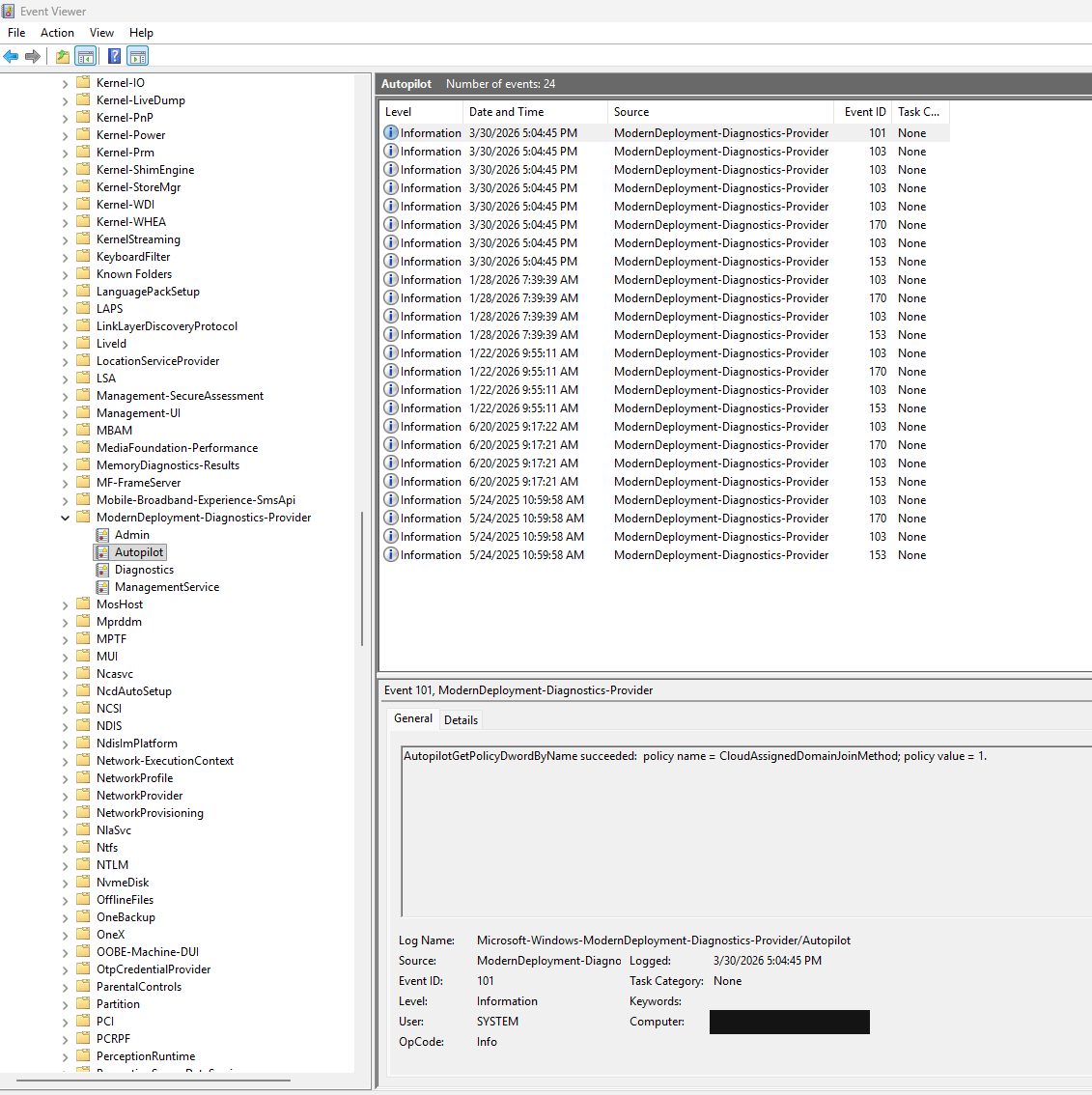Click the Ntfs folder icon
Screen dimensions: 1092x1095
point(83,847)
